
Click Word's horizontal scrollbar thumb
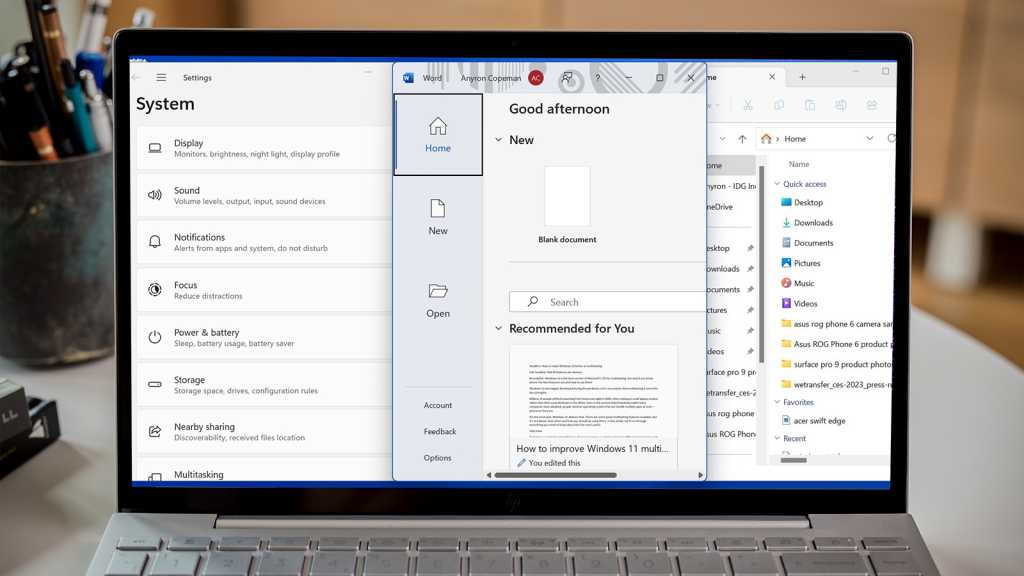555,475
